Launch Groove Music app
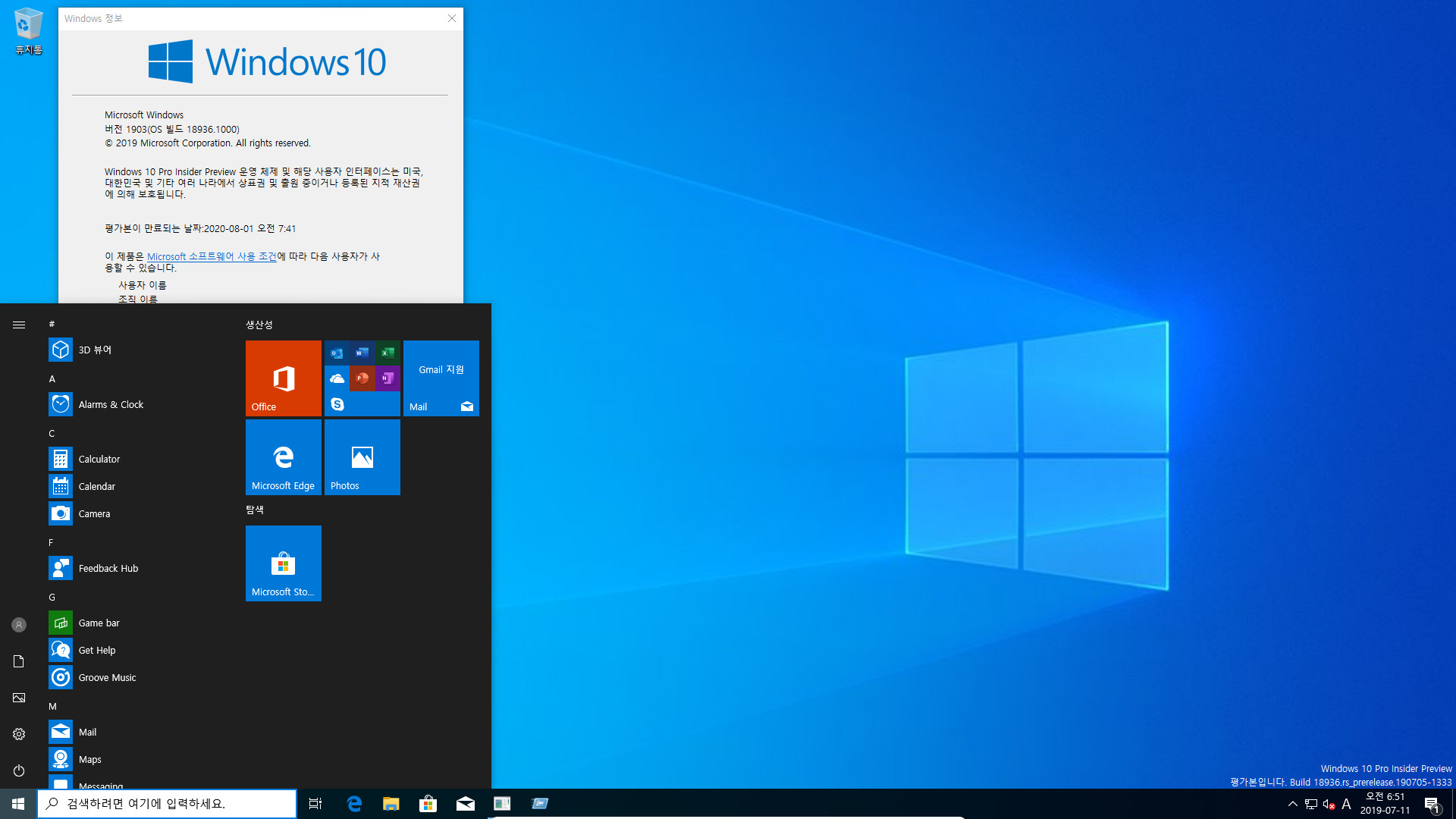The image size is (1456, 819). click(x=136, y=677)
